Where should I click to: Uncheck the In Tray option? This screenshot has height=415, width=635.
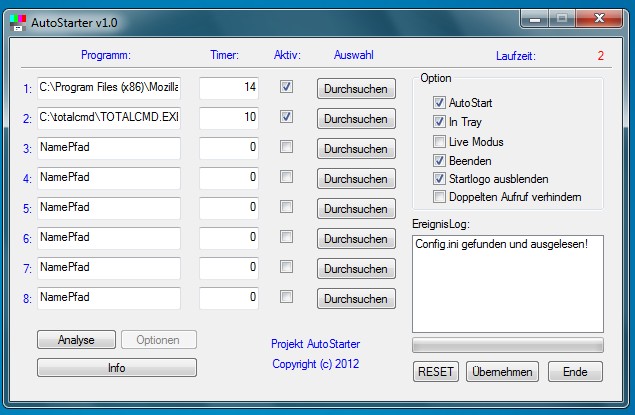point(440,122)
